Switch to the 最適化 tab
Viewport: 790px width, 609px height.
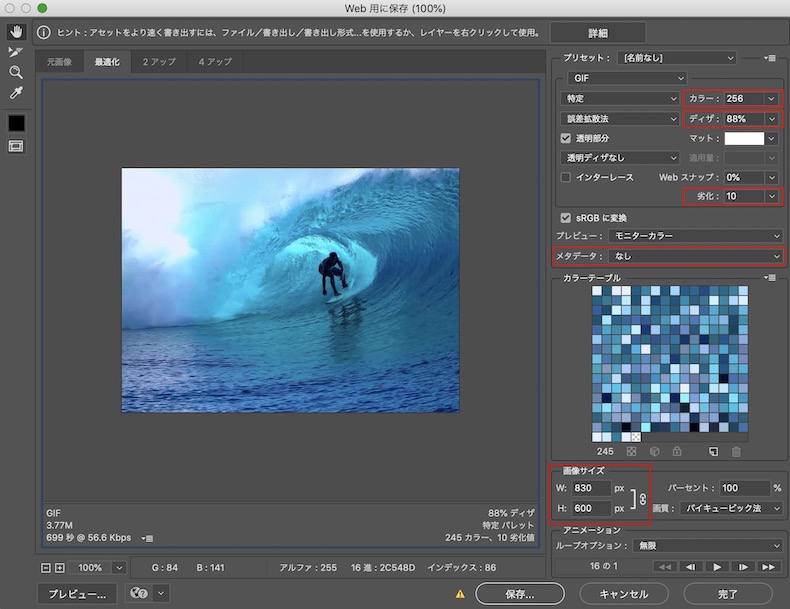[107, 62]
